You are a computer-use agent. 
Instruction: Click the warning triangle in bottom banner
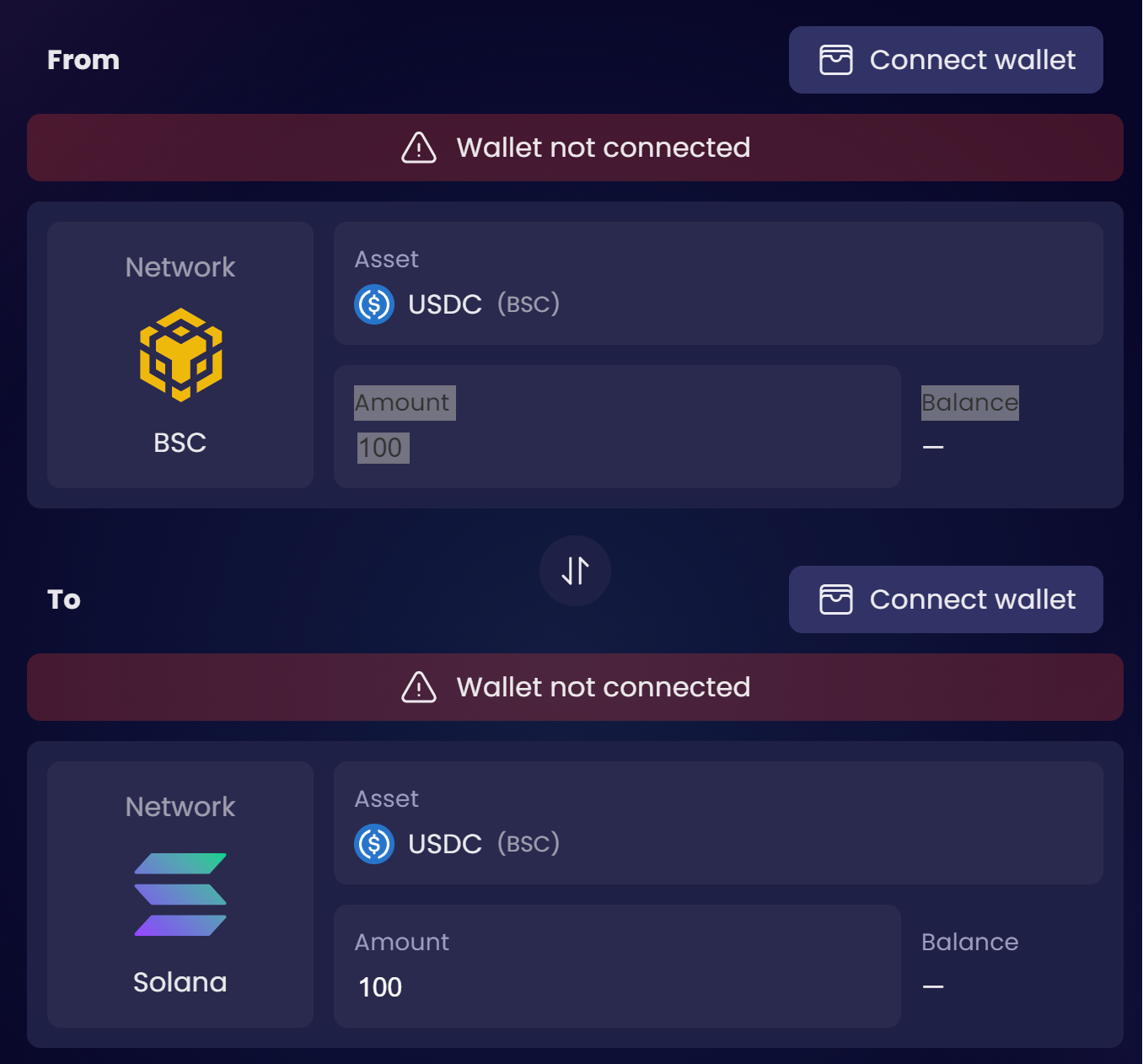pos(418,687)
